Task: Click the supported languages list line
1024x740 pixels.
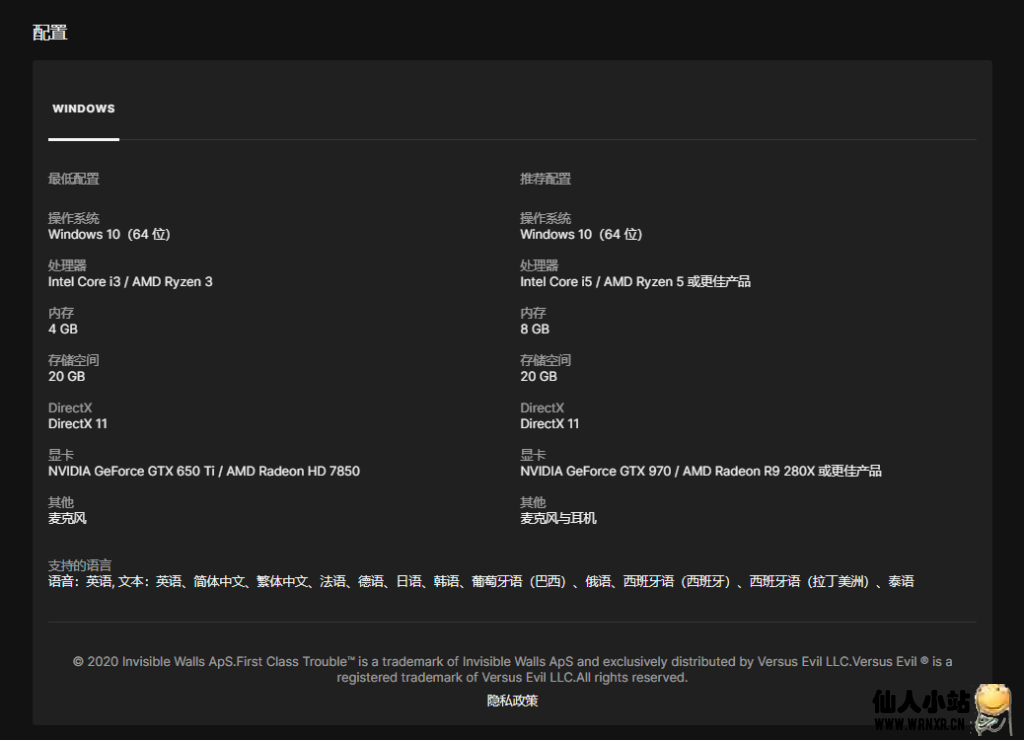Action: click(x=481, y=581)
